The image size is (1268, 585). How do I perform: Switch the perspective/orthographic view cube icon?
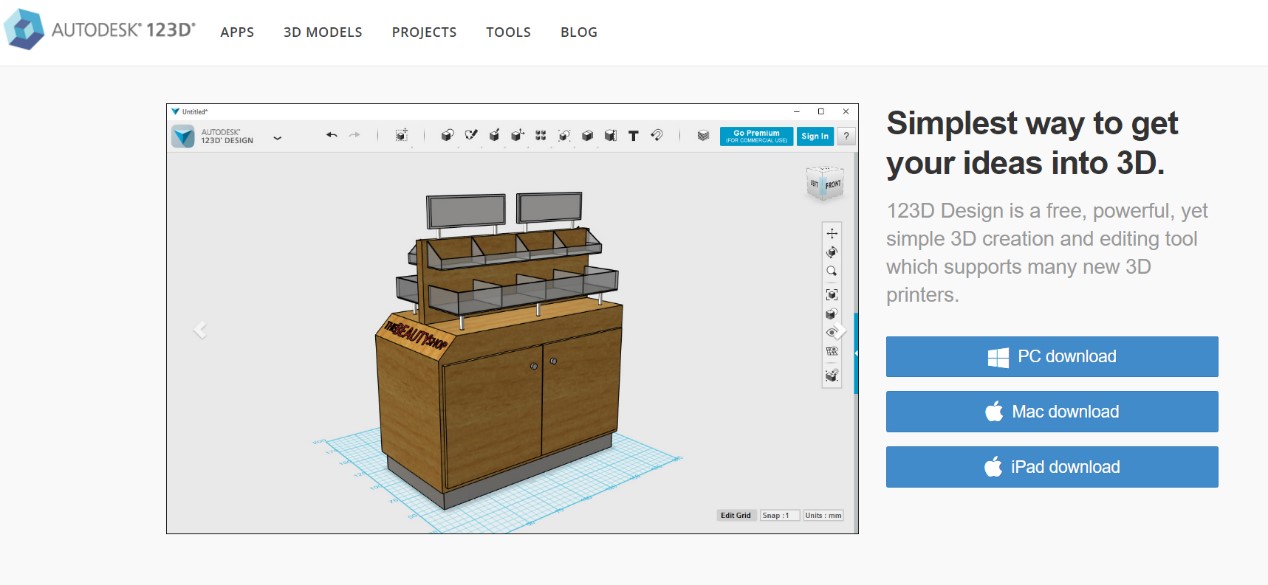point(831,314)
